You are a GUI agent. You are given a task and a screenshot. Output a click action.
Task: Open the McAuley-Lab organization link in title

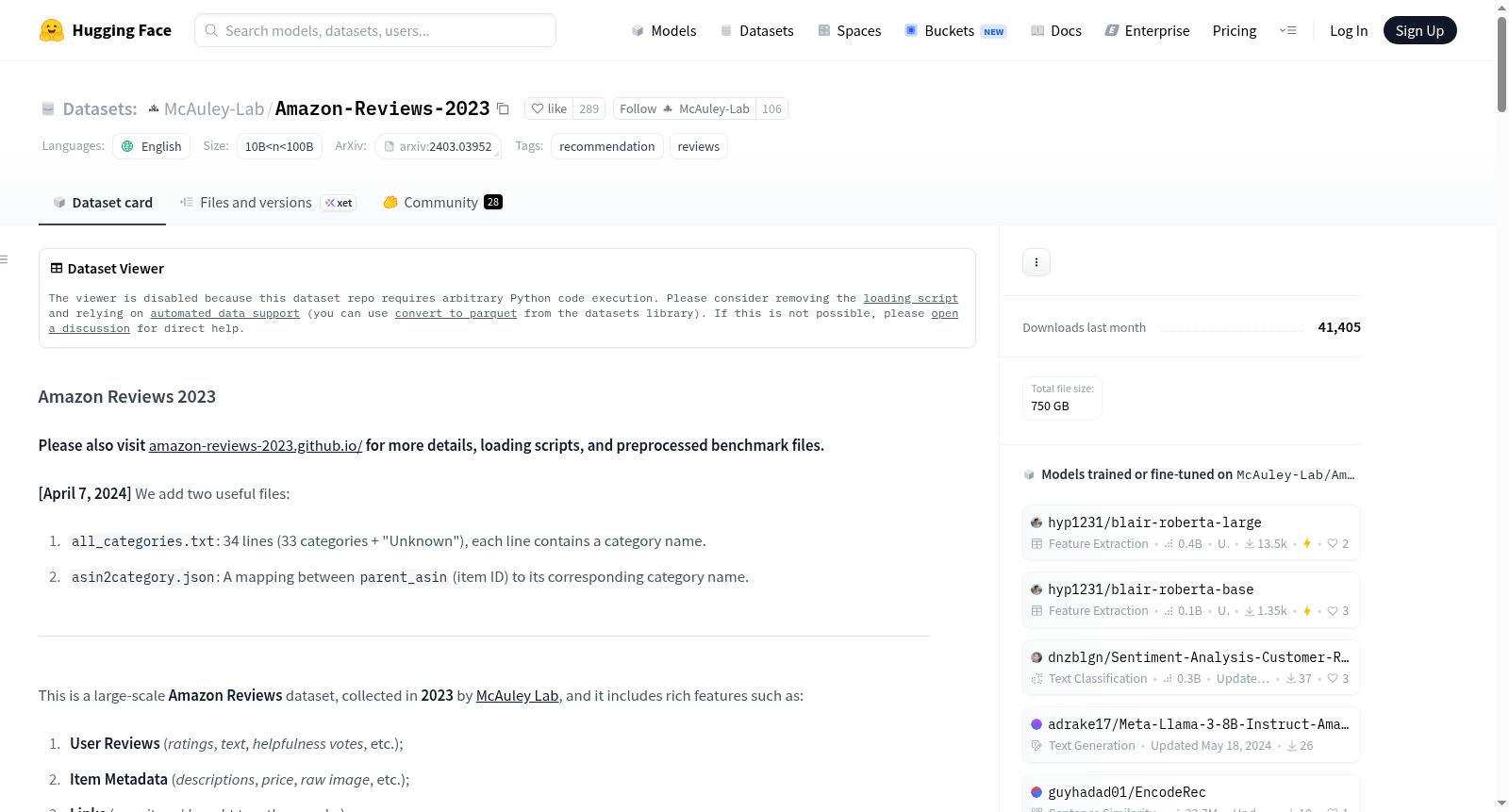pos(214,109)
